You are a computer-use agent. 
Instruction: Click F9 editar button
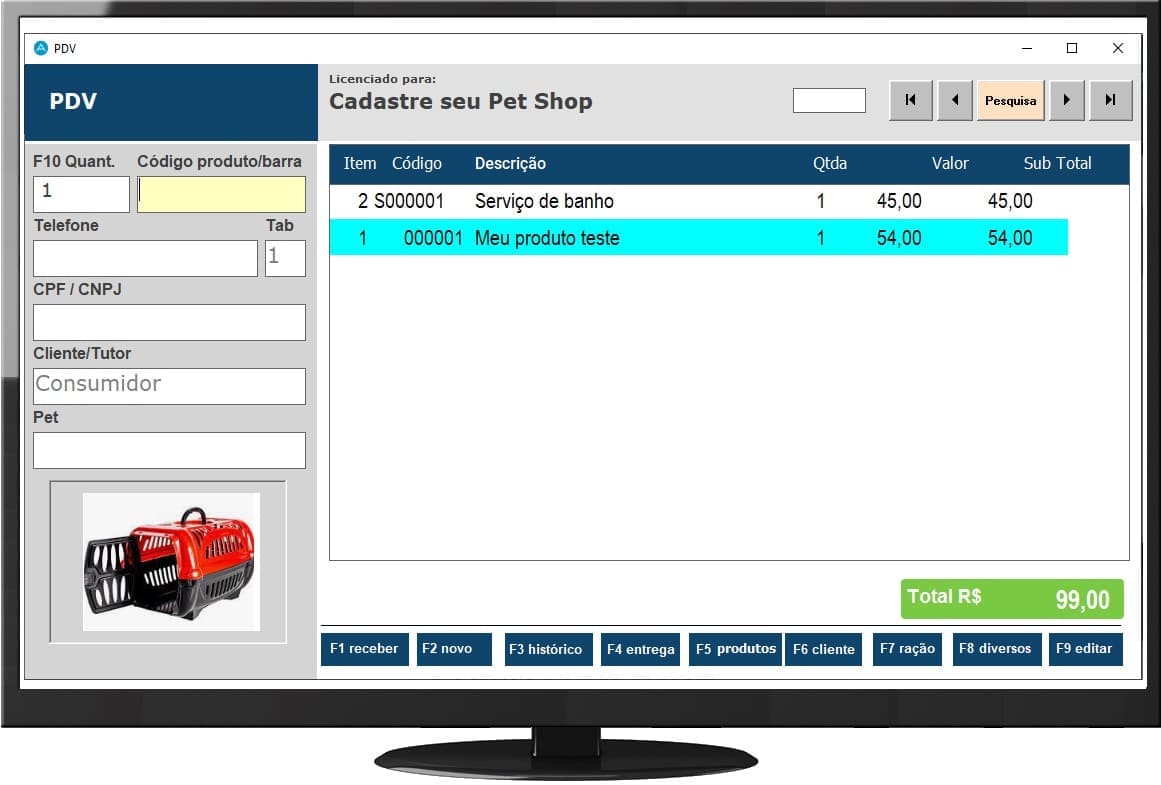pyautogui.click(x=1084, y=649)
